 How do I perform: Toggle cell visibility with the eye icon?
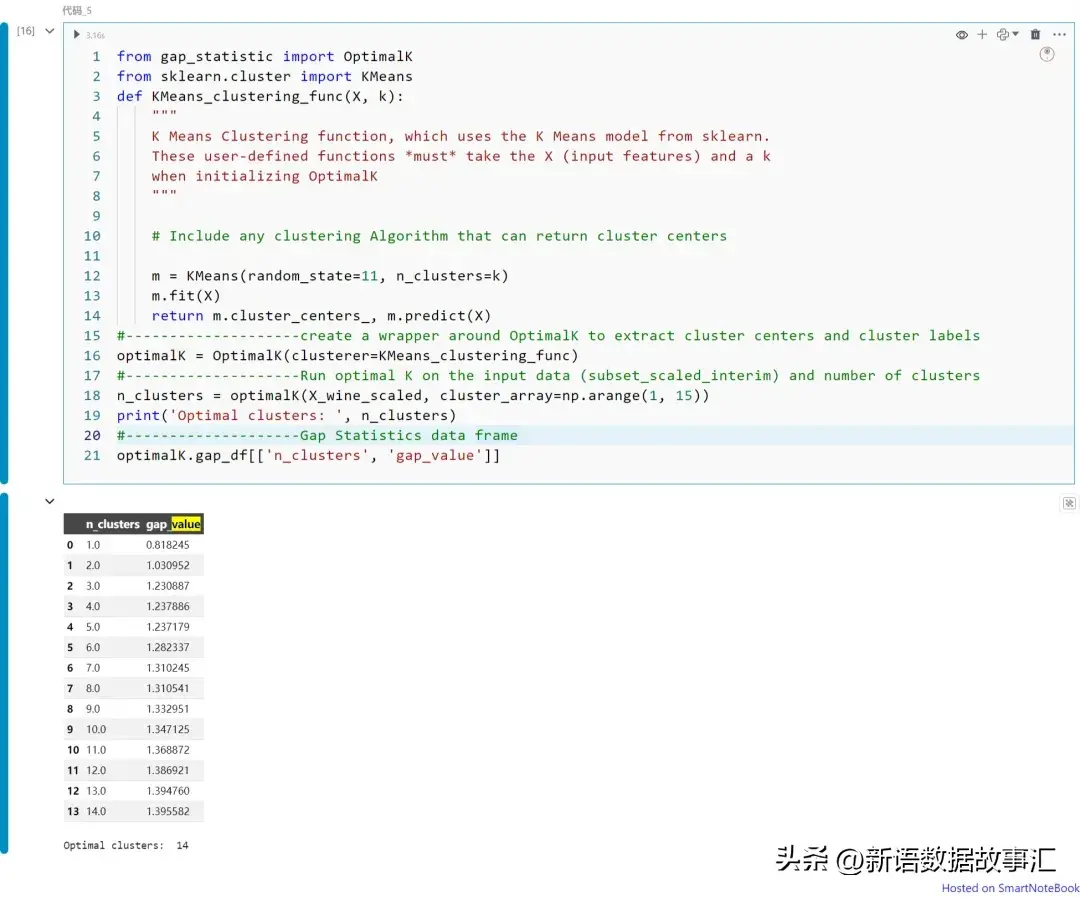(962, 34)
